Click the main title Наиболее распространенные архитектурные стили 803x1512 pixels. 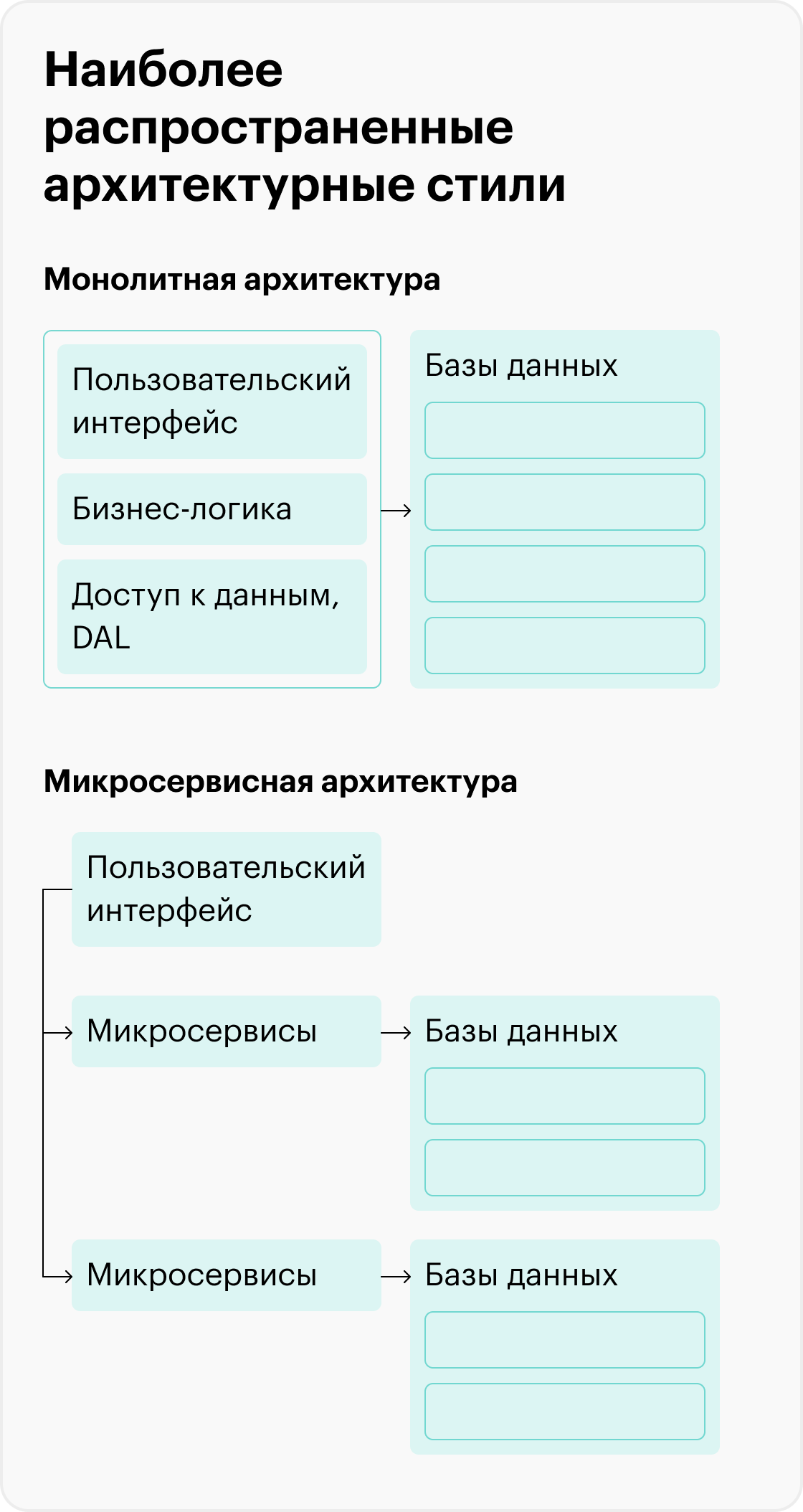click(x=305, y=128)
